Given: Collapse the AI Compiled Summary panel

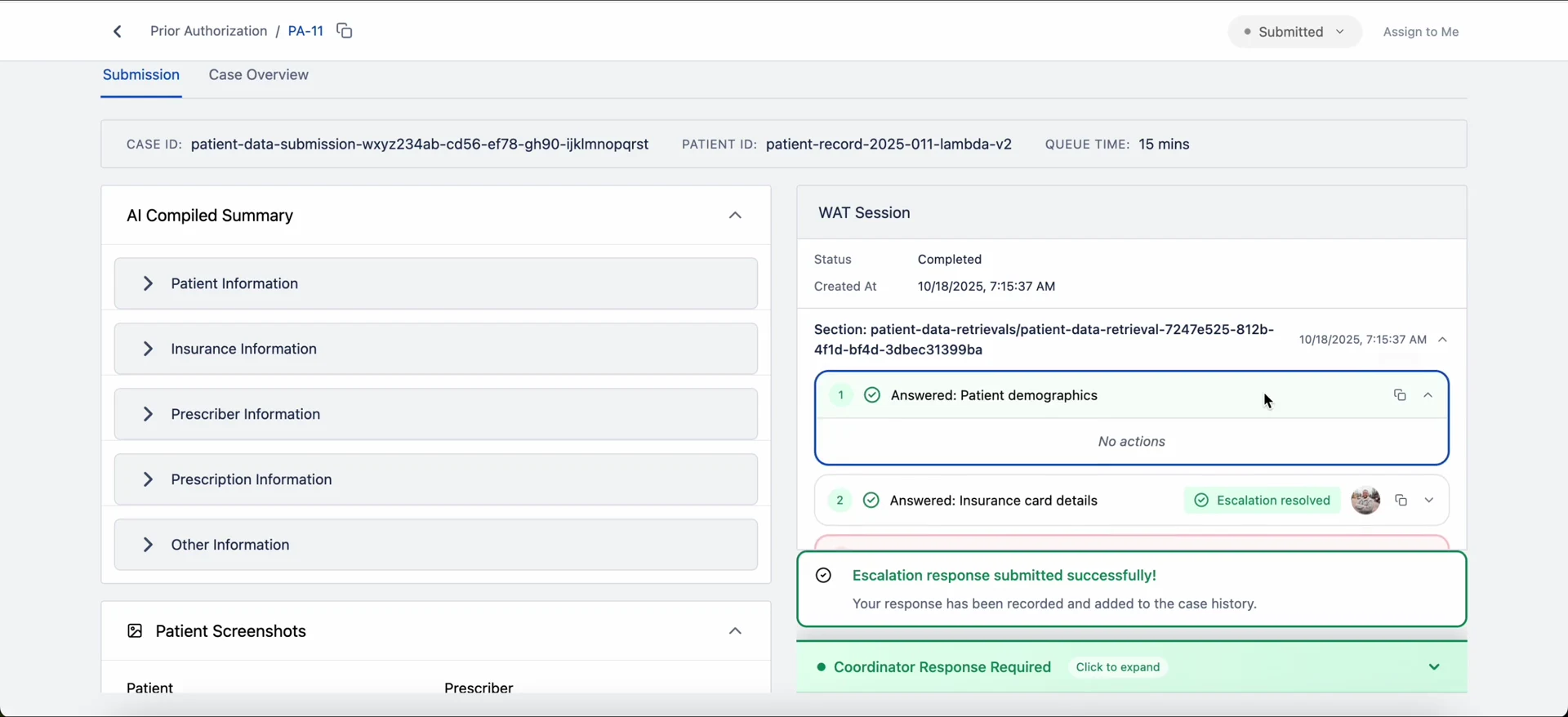Looking at the screenshot, I should 735,216.
